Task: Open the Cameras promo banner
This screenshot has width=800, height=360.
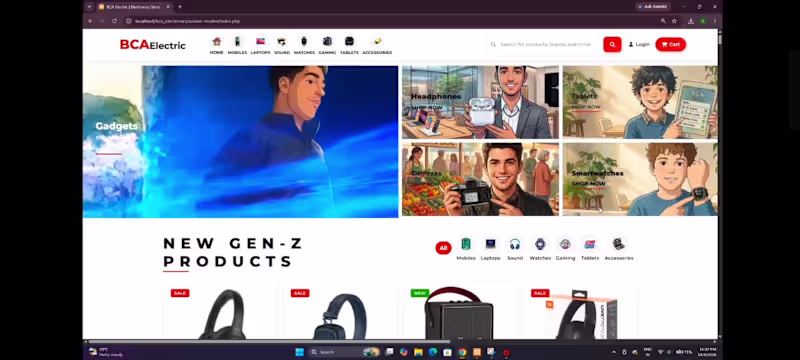Action: [480, 179]
